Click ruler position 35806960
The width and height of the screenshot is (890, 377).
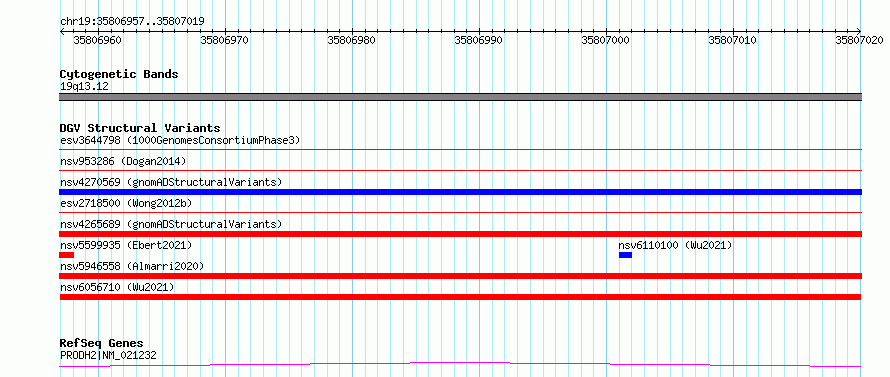[x=97, y=40]
